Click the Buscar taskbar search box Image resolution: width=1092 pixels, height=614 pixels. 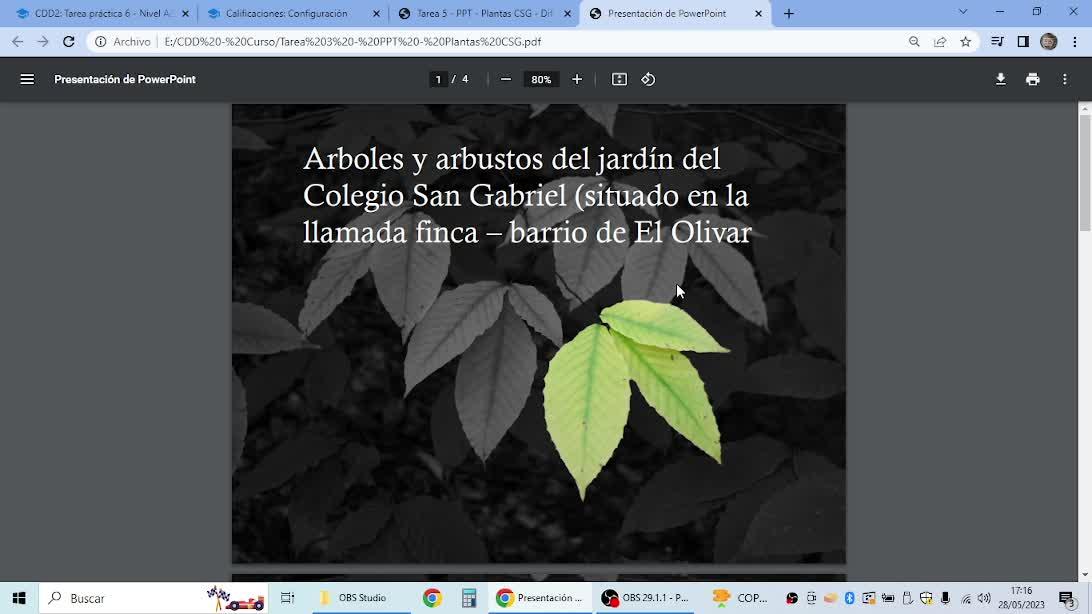(153, 598)
